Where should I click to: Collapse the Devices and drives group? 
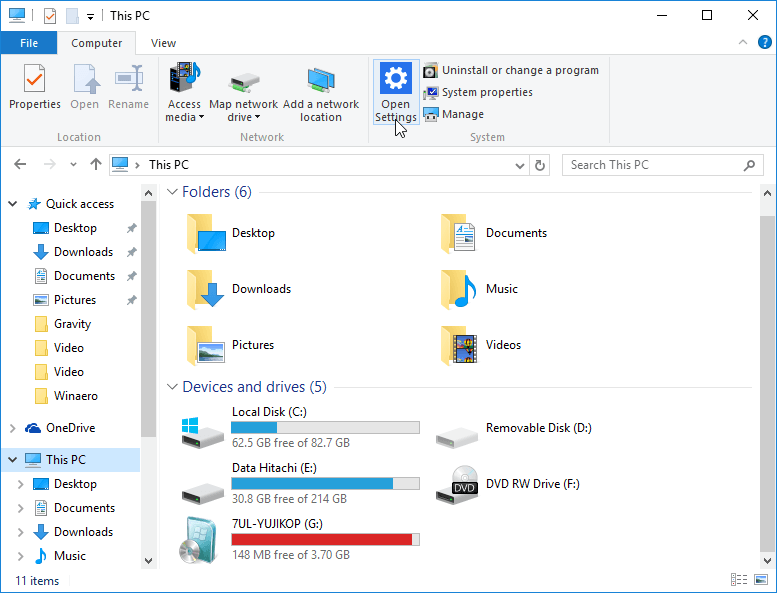pos(172,387)
